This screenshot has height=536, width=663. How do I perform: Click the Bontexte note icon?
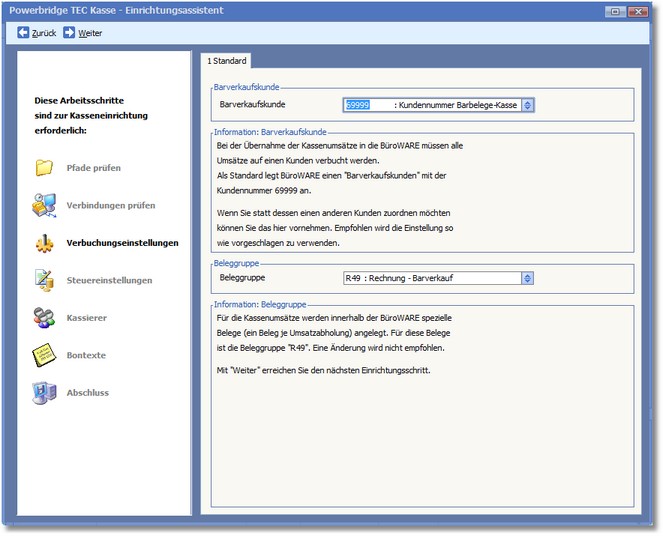pyautogui.click(x=44, y=355)
